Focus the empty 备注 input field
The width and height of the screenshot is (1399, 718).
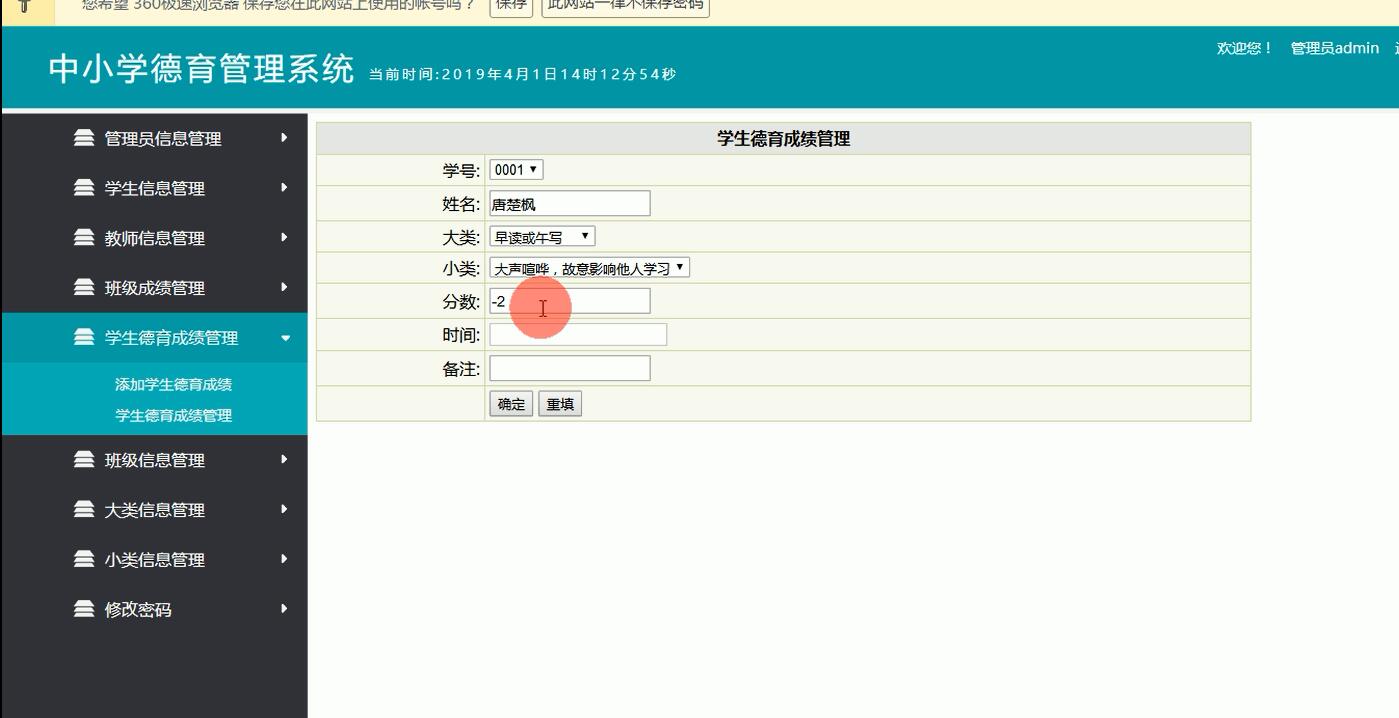570,369
